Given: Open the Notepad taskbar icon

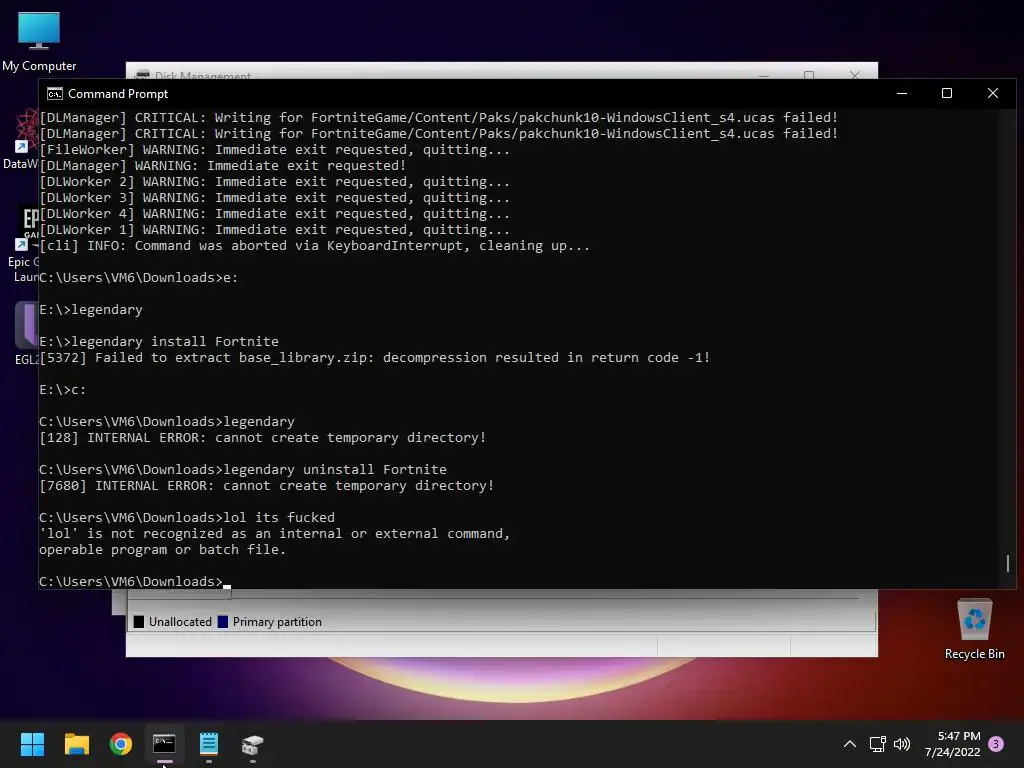Looking at the screenshot, I should click(209, 744).
